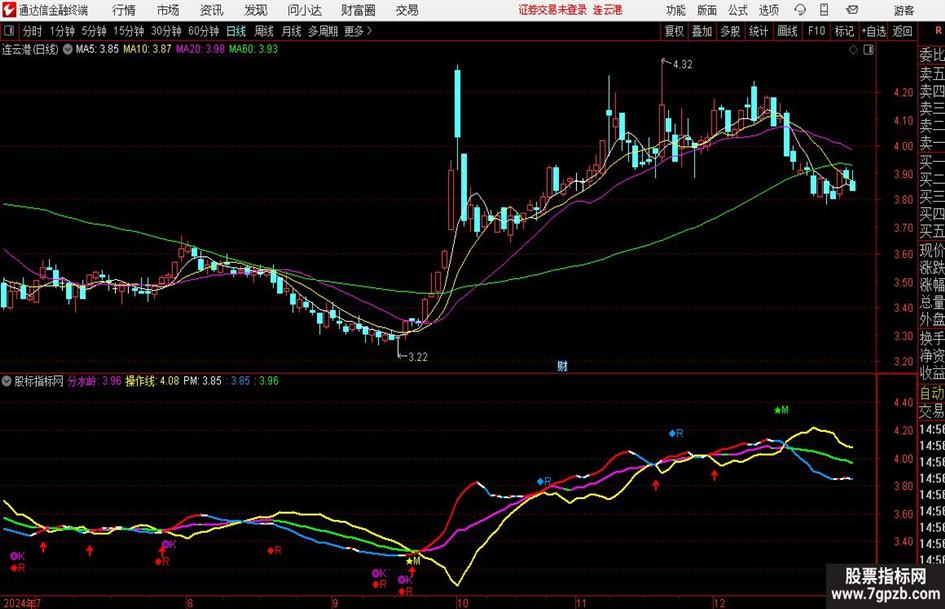Viewport: 945px width, 609px height.
Task: Click the red 连云港 title text
Action: [x=608, y=10]
